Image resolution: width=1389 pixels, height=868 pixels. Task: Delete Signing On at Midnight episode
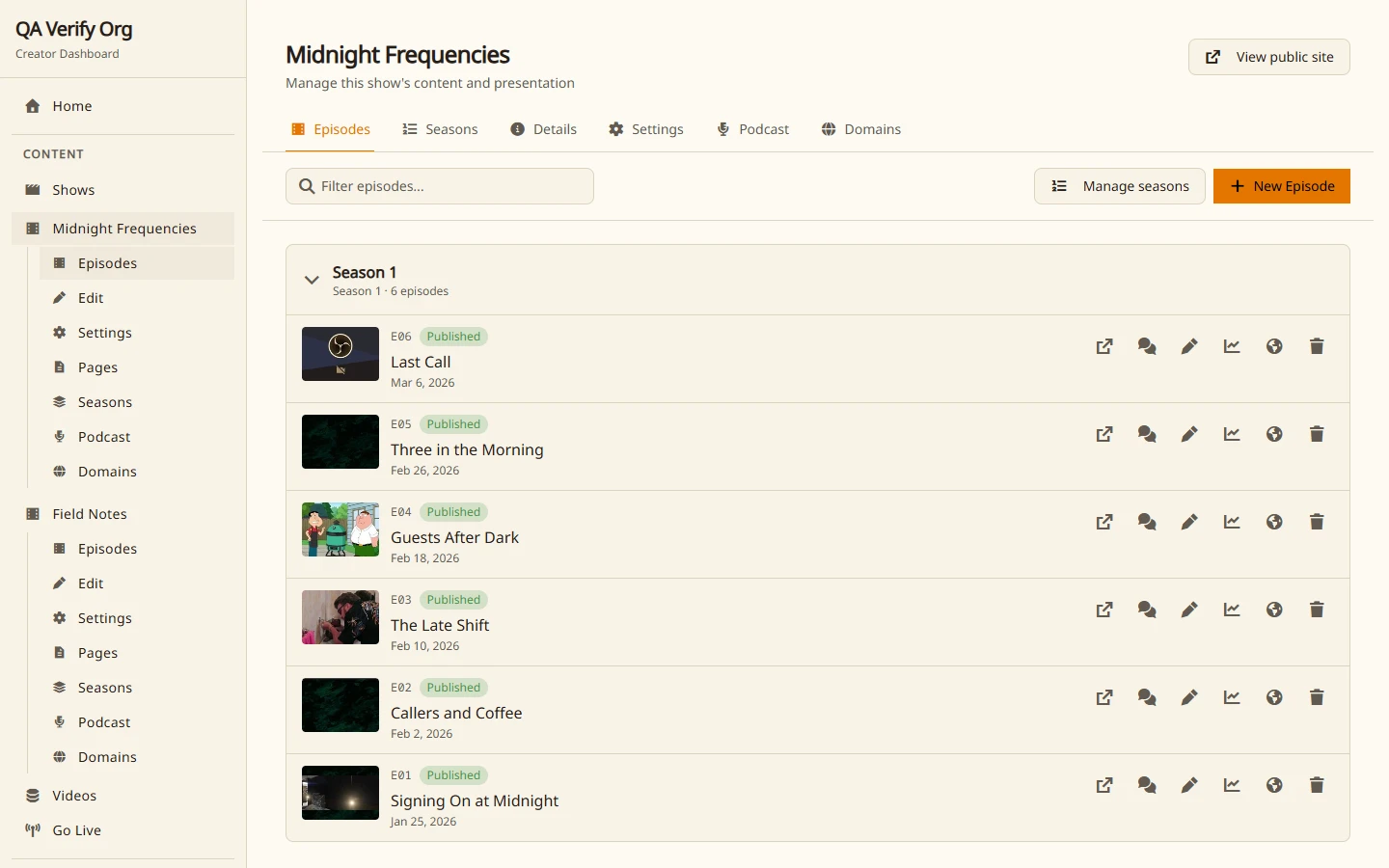1317,785
